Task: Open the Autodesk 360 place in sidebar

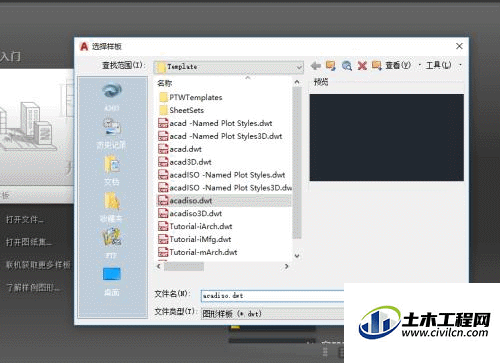Action: tap(112, 97)
